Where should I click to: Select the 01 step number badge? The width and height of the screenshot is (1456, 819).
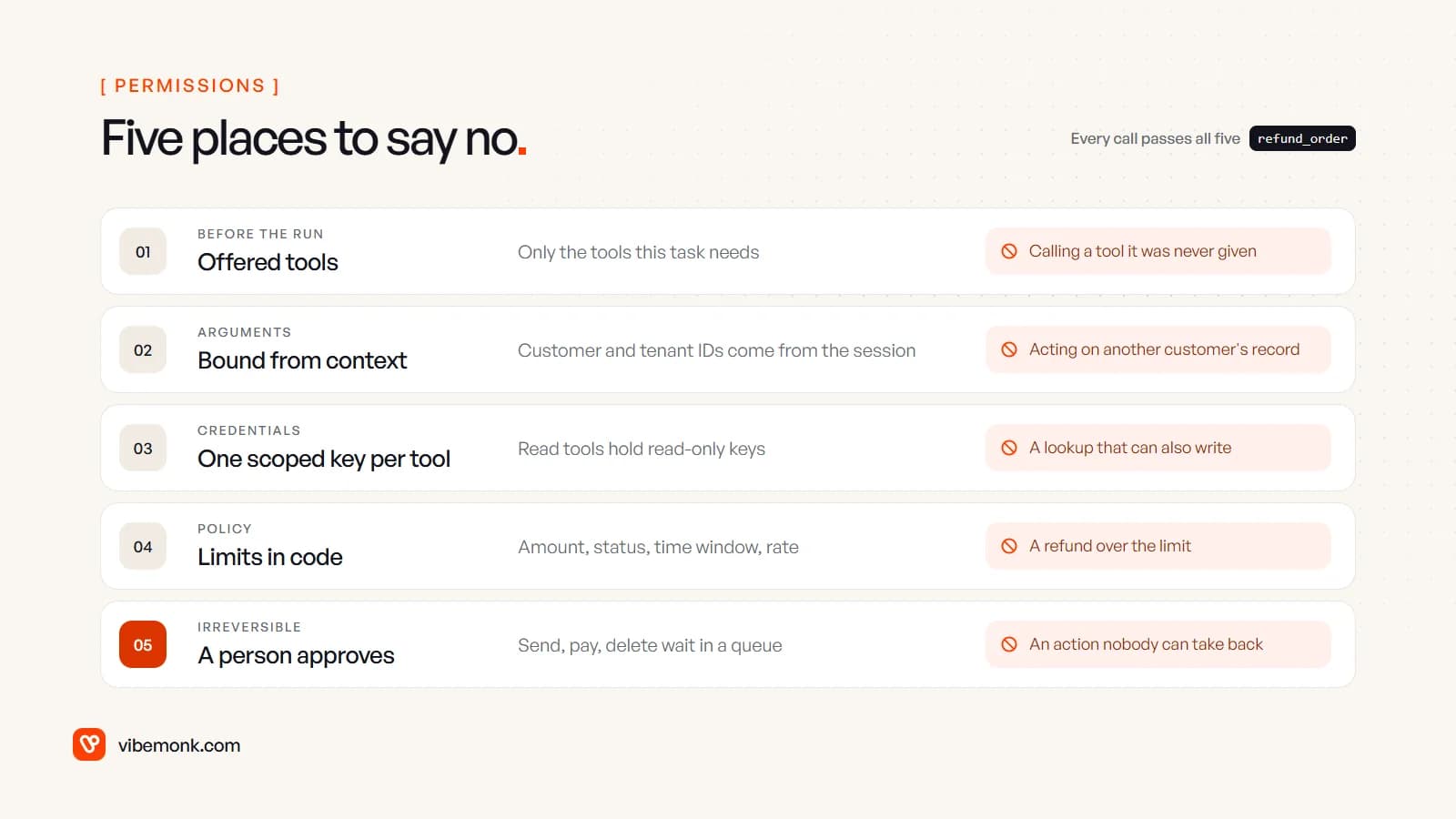(x=143, y=251)
